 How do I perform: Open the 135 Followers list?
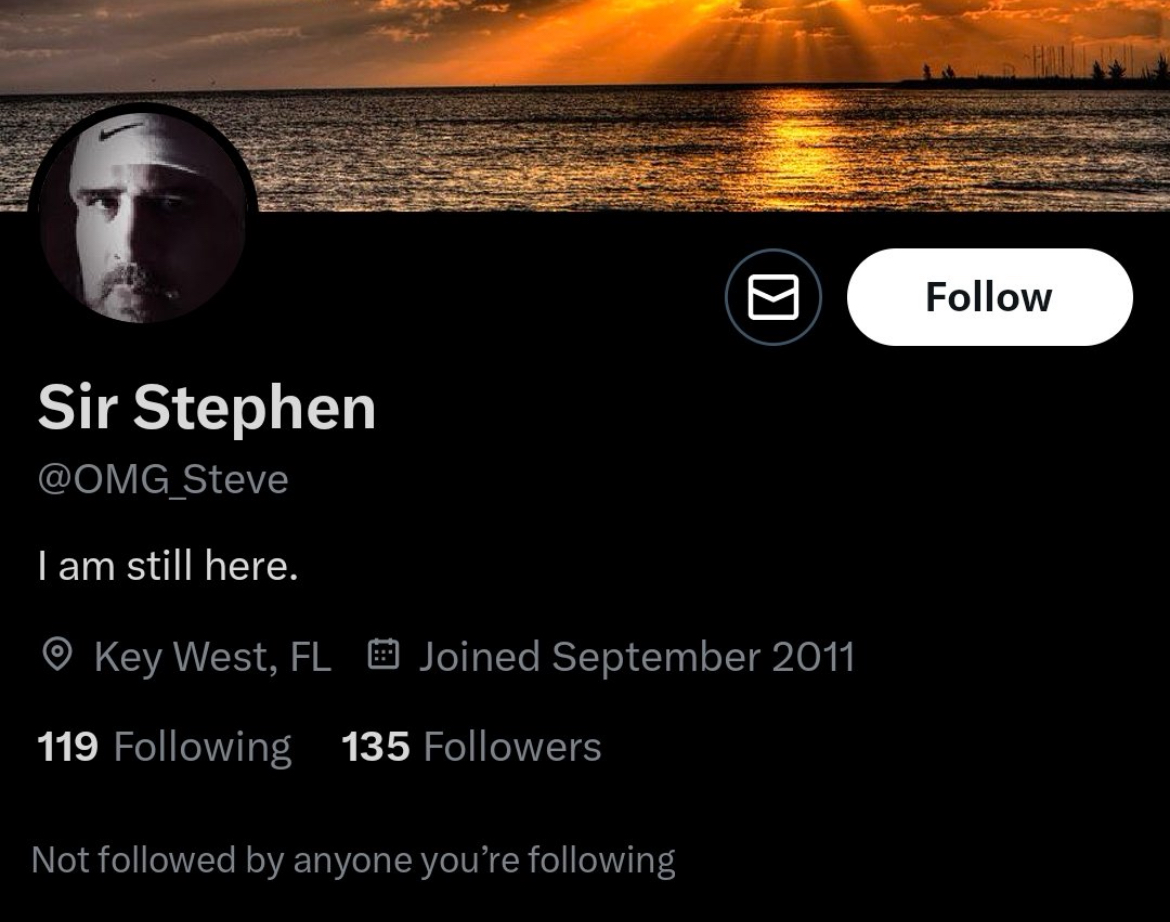pyautogui.click(x=472, y=747)
